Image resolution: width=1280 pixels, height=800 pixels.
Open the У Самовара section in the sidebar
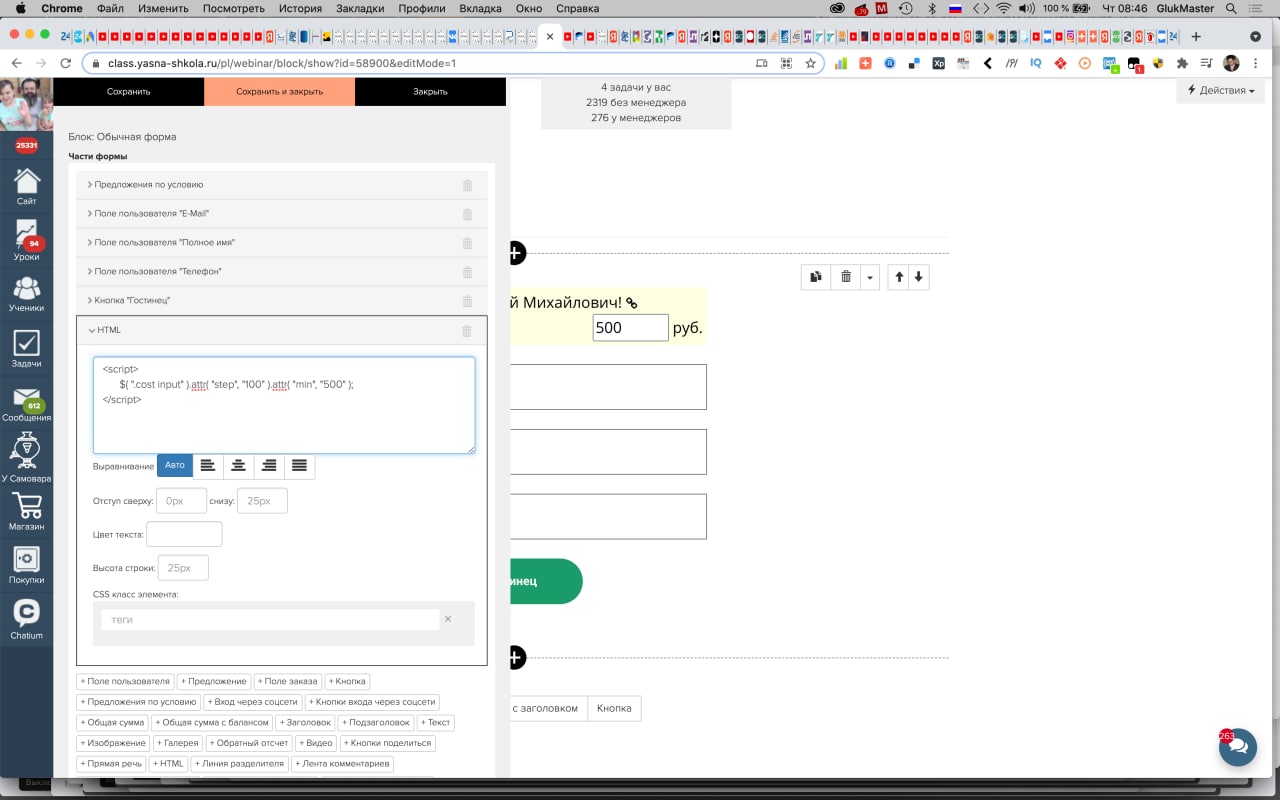pyautogui.click(x=26, y=459)
